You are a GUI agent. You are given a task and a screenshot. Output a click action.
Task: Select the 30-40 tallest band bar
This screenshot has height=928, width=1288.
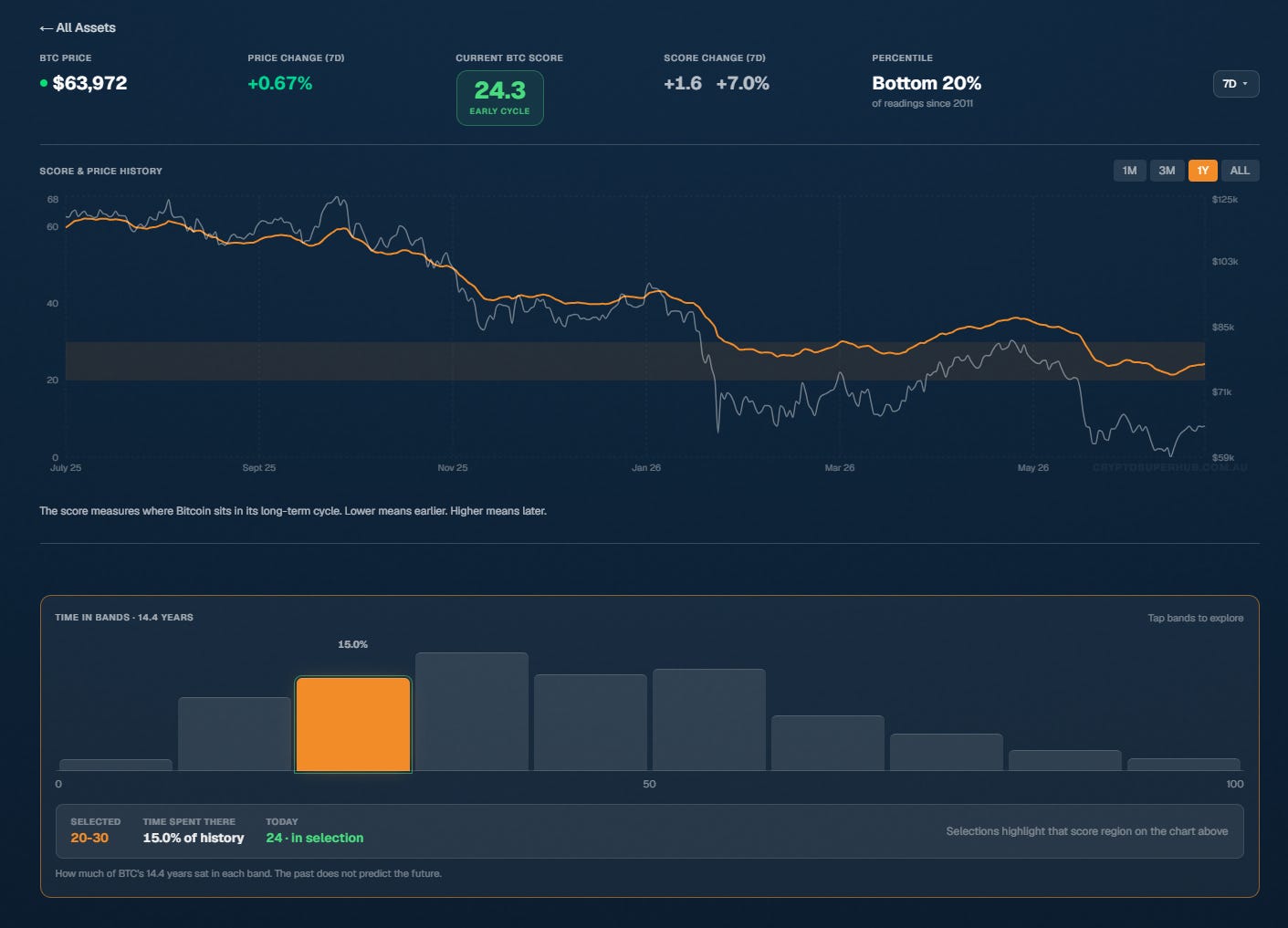point(472,712)
